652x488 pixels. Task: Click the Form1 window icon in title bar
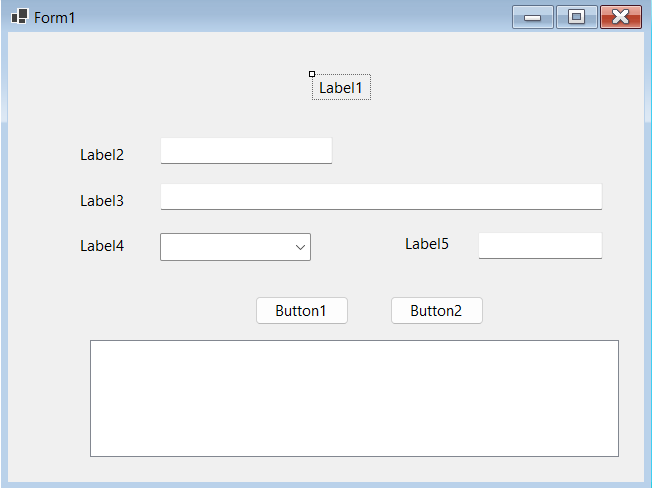tap(19, 17)
